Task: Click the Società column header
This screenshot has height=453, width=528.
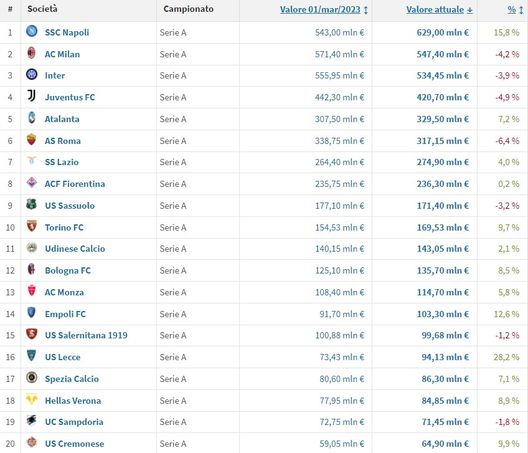Action: click(x=42, y=9)
